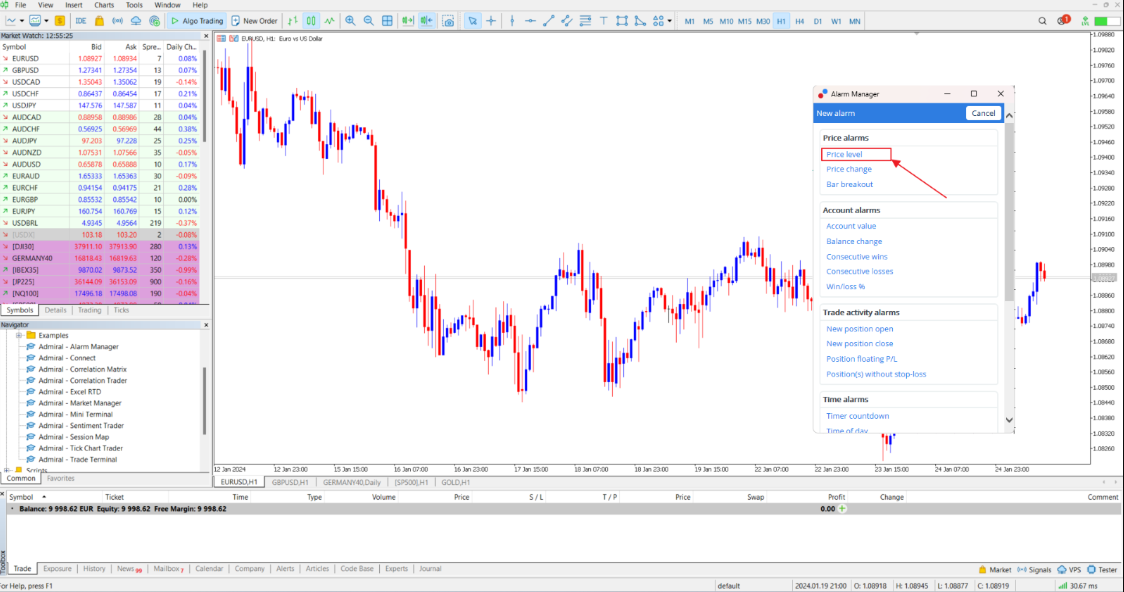Screen dimensions: 1124x592
Task: Select the rectangle shapes tool
Action: click(621, 21)
